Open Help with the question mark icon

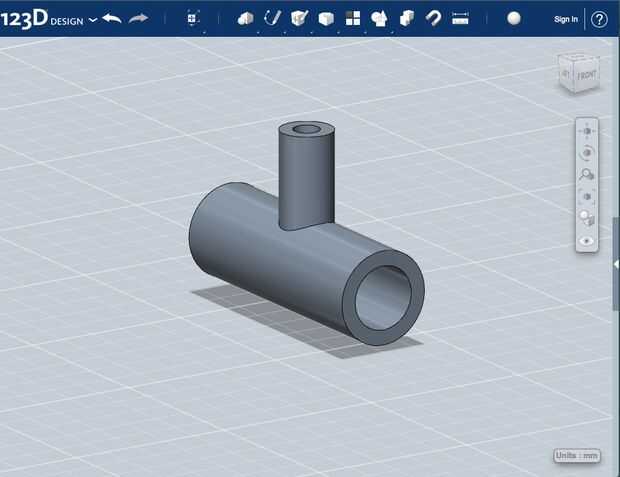[599, 19]
